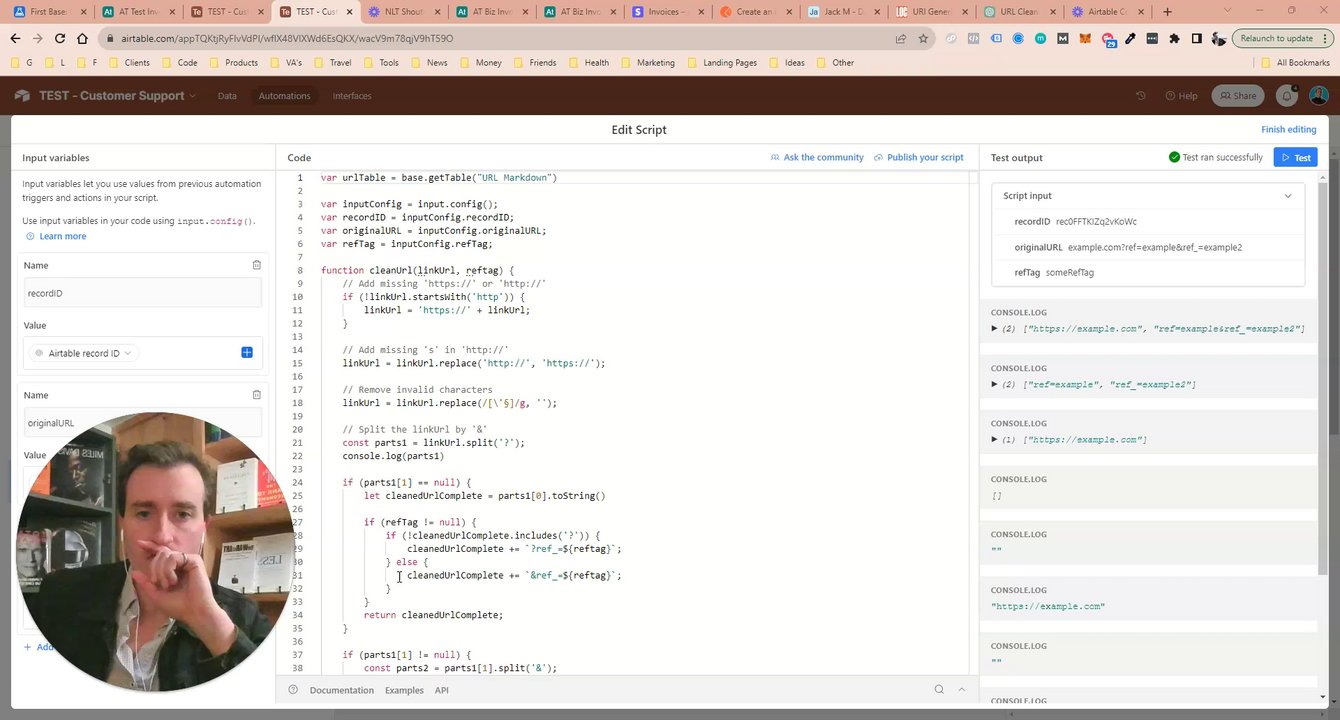The image size is (1340, 720).
Task: Open a new browser tab with the plus
Action: pos(1167,12)
